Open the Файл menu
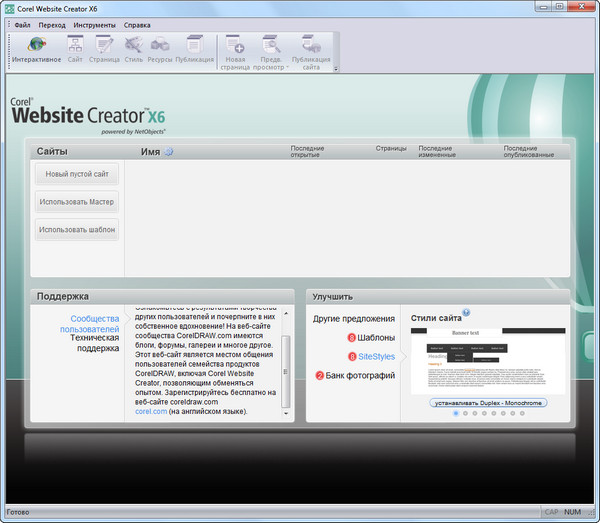 pos(23,23)
